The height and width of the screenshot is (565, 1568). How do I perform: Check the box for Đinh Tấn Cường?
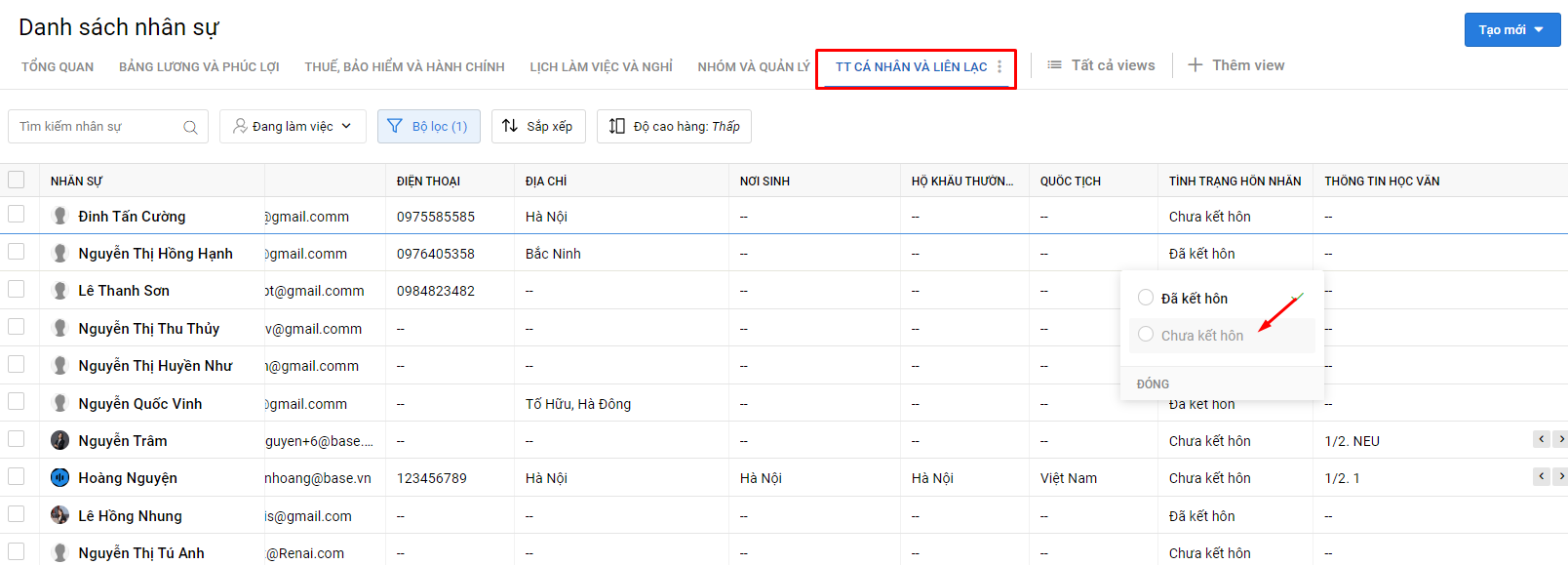click(17, 214)
